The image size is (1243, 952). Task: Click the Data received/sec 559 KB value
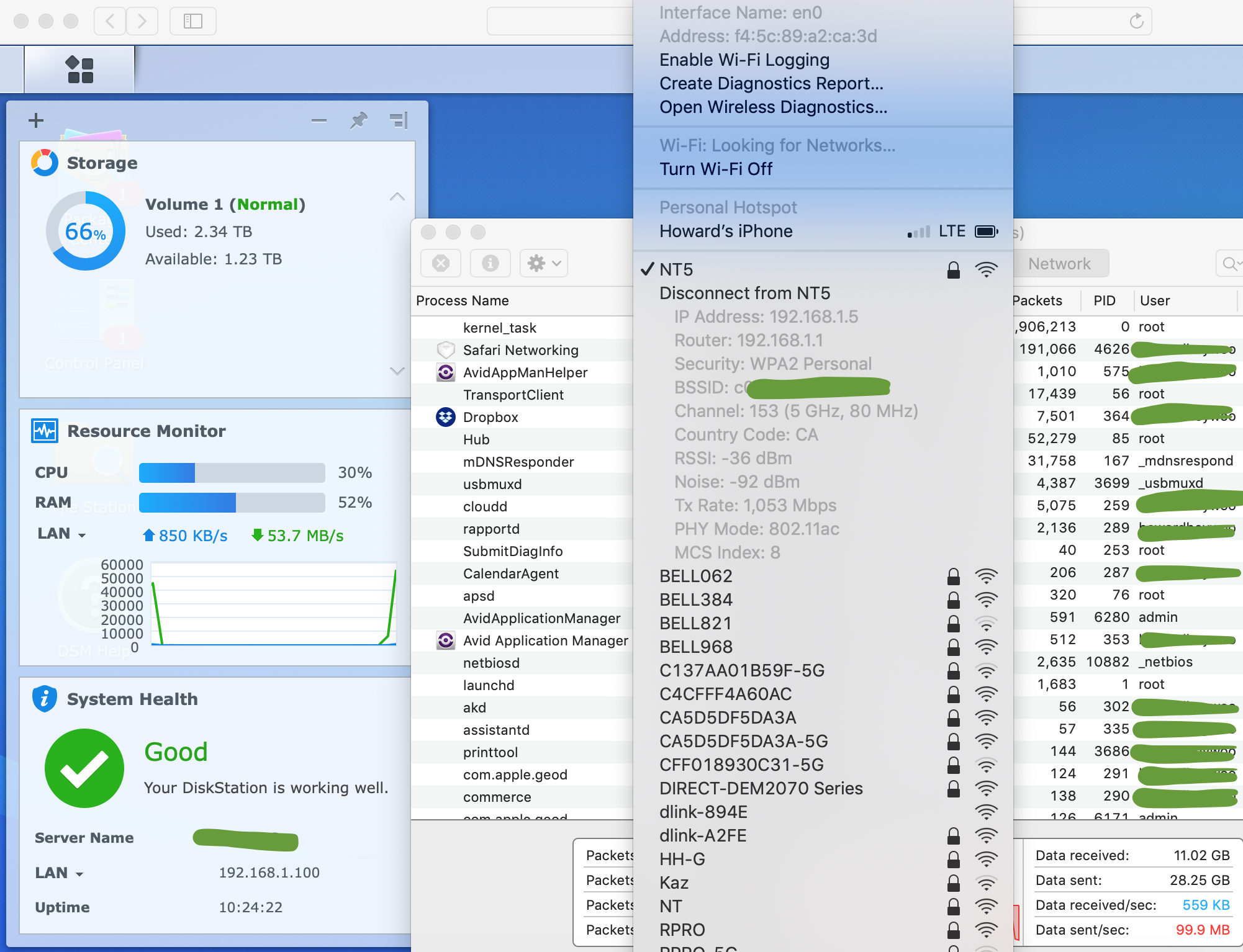click(1206, 905)
